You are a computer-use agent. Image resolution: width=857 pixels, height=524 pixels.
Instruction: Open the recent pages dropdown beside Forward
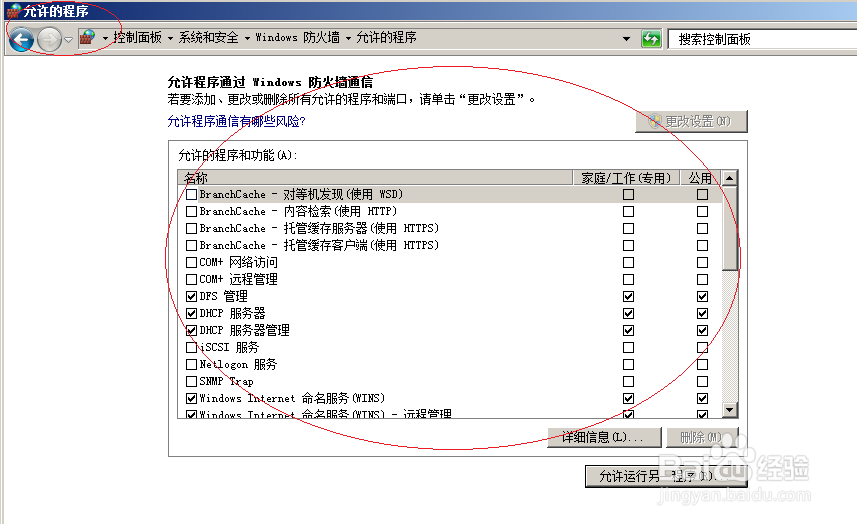68,39
